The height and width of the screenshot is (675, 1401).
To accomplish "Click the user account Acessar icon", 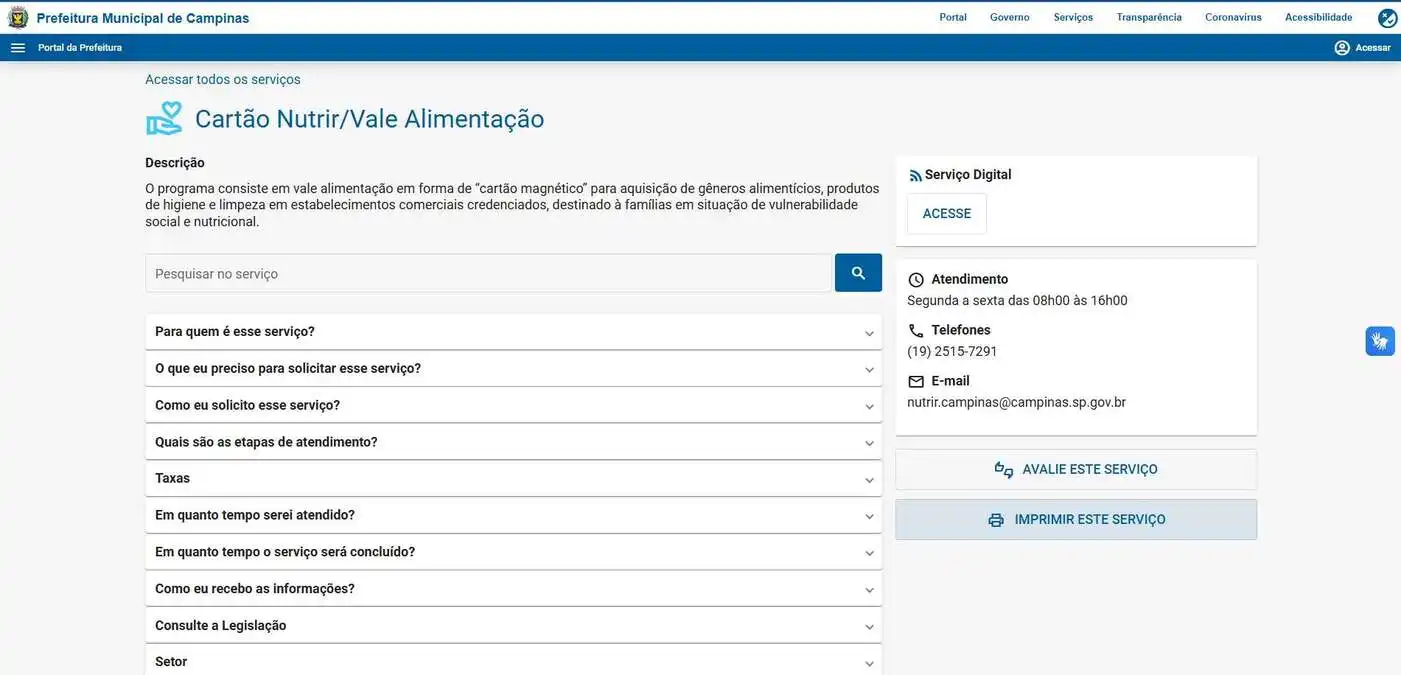I will coord(1342,48).
